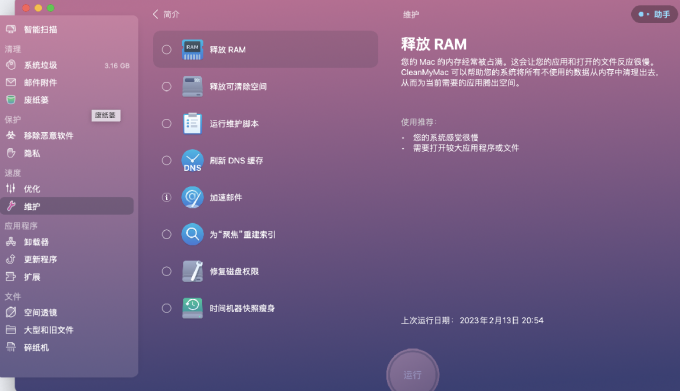
Task: Click the 运行维护脚本 task label
Action: (x=234, y=124)
